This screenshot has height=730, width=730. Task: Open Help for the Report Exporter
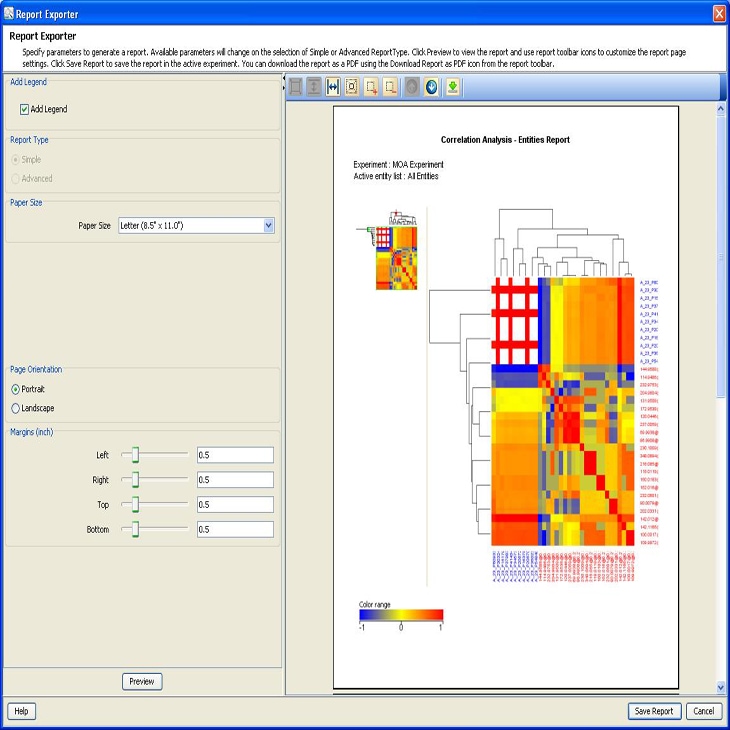pyautogui.click(x=21, y=711)
